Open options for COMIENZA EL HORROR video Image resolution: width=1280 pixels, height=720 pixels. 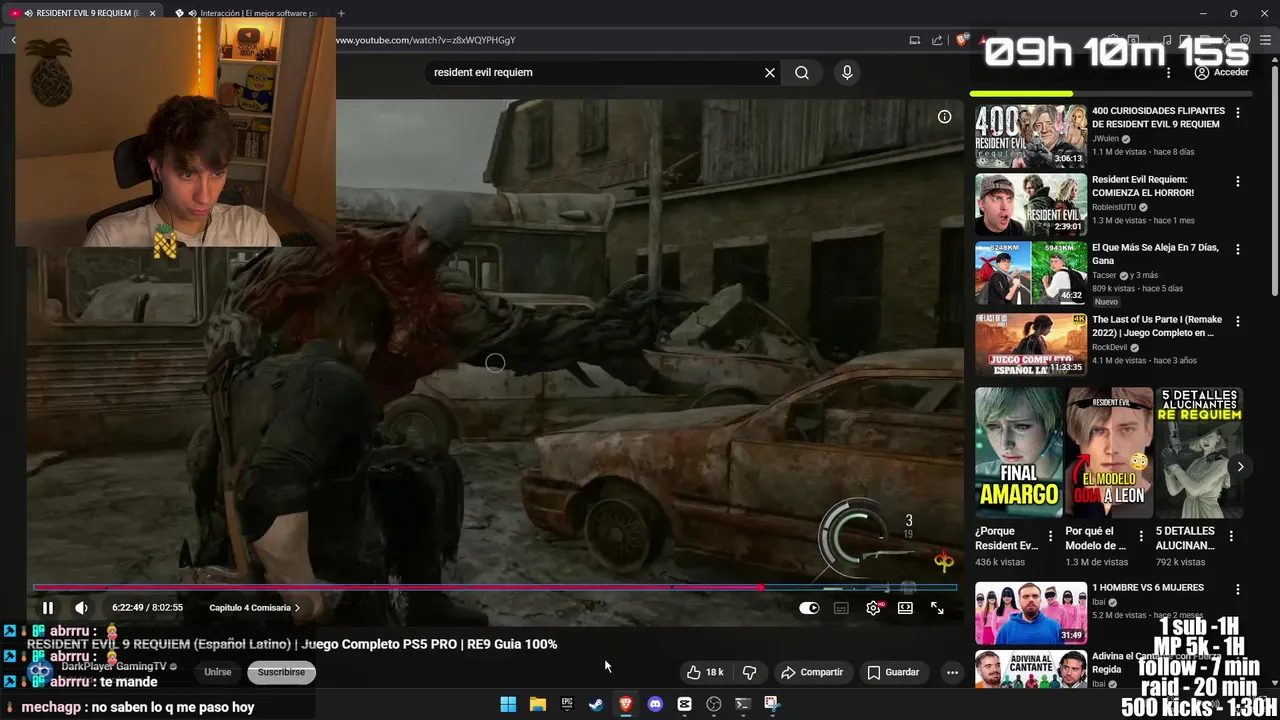point(1238,181)
